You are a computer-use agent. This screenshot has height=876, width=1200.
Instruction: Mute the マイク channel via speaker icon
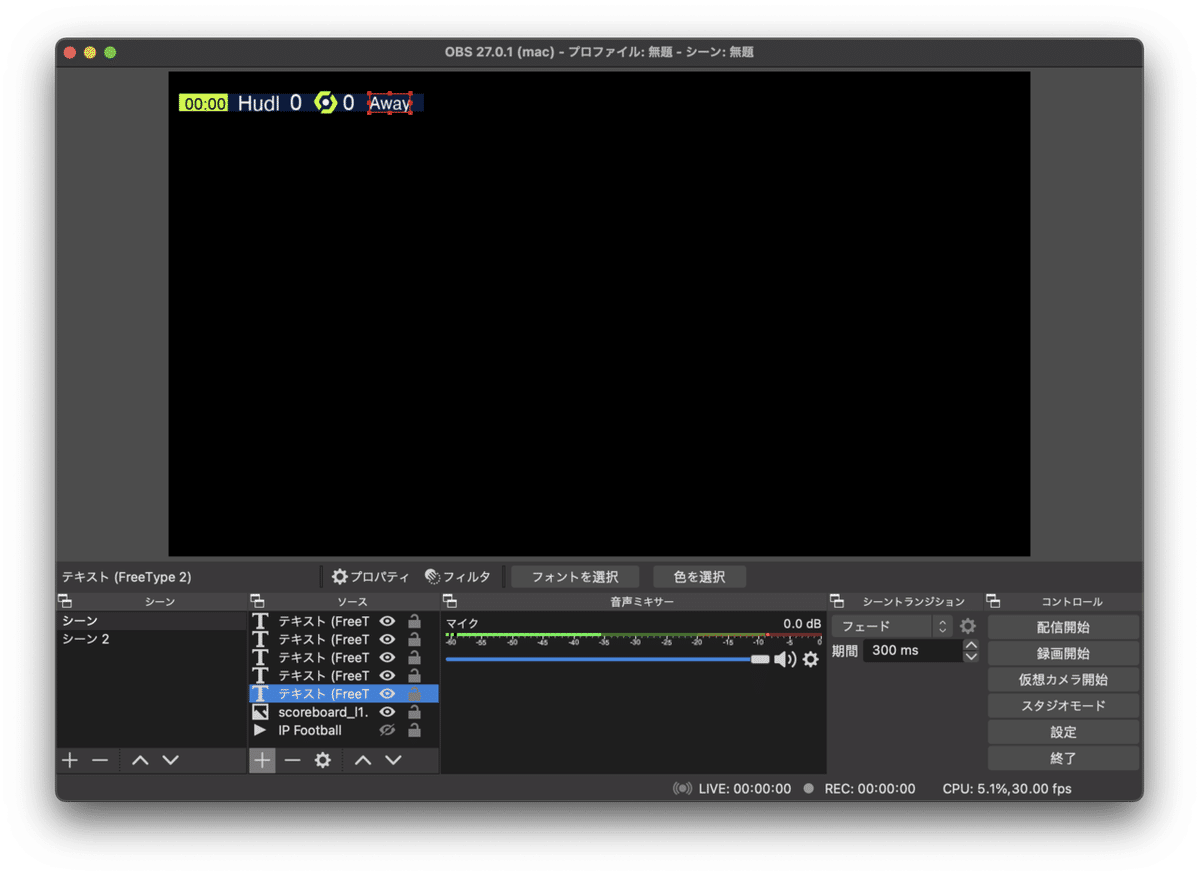click(x=785, y=659)
